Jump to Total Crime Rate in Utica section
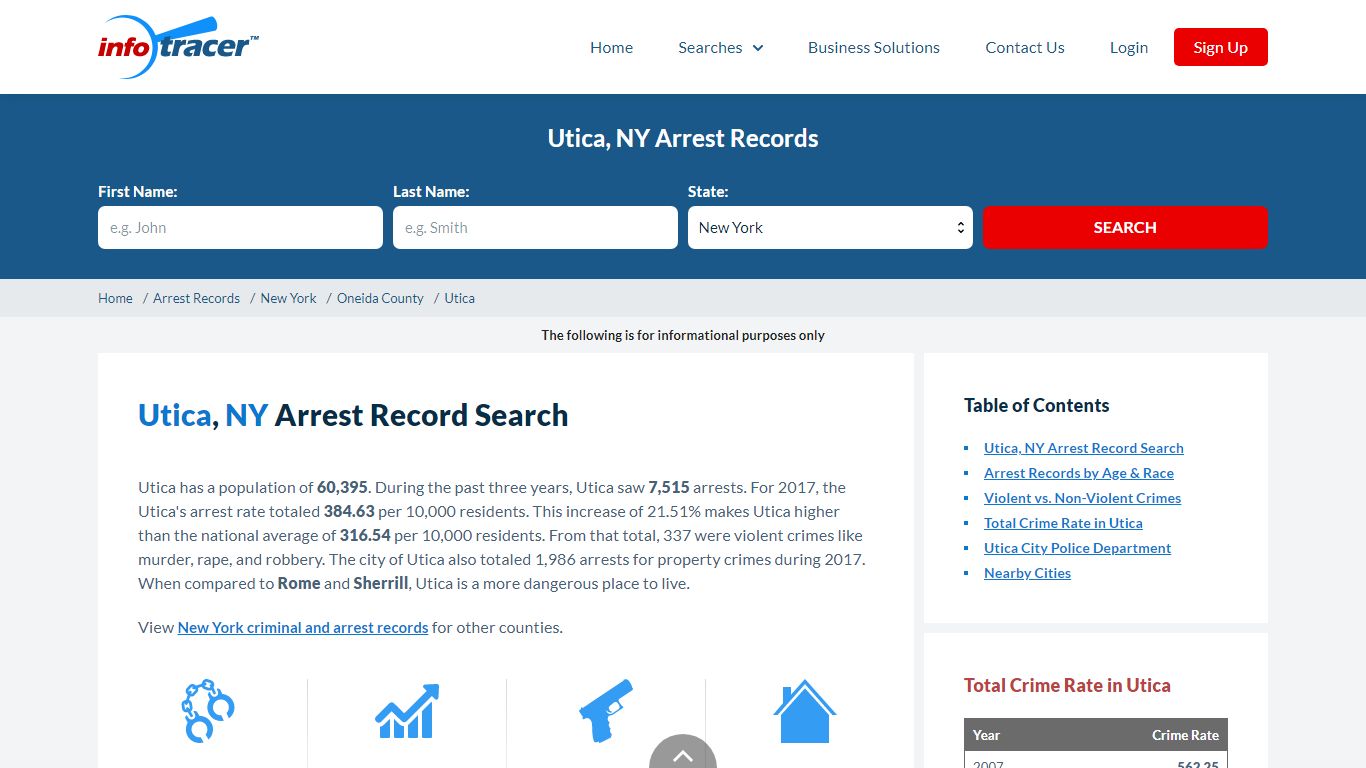Viewport: 1366px width, 768px height. pos(1063,523)
